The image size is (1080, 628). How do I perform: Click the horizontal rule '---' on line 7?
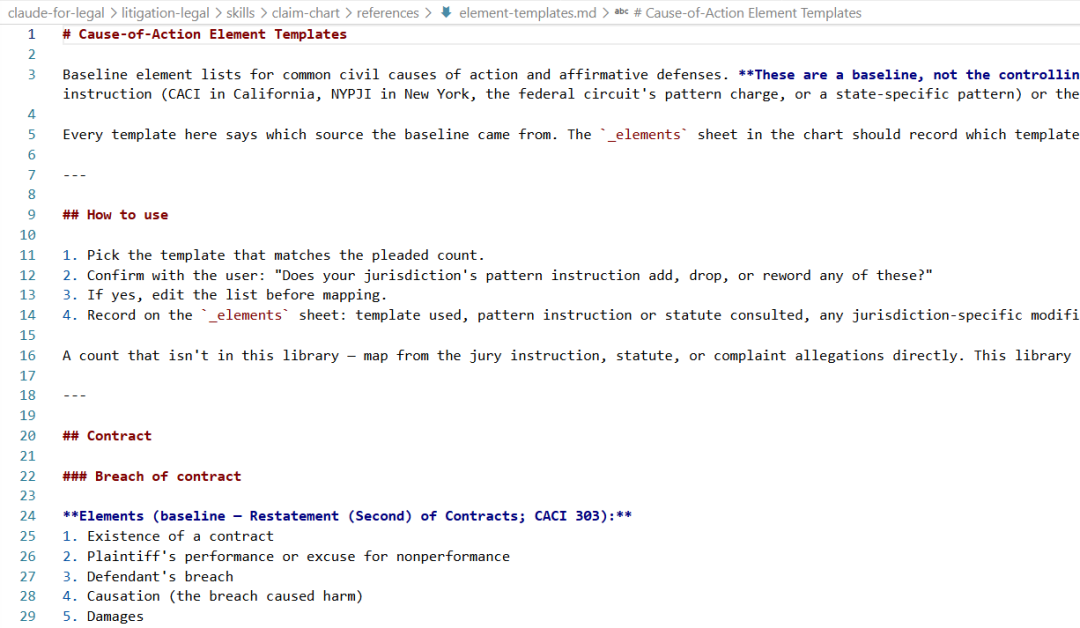(x=74, y=175)
